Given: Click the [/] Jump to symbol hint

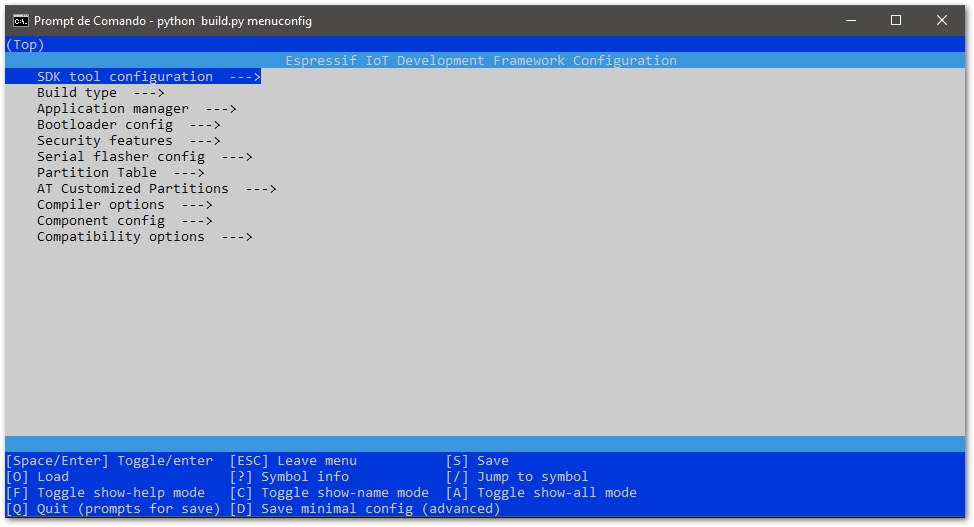Looking at the screenshot, I should [x=517, y=477].
